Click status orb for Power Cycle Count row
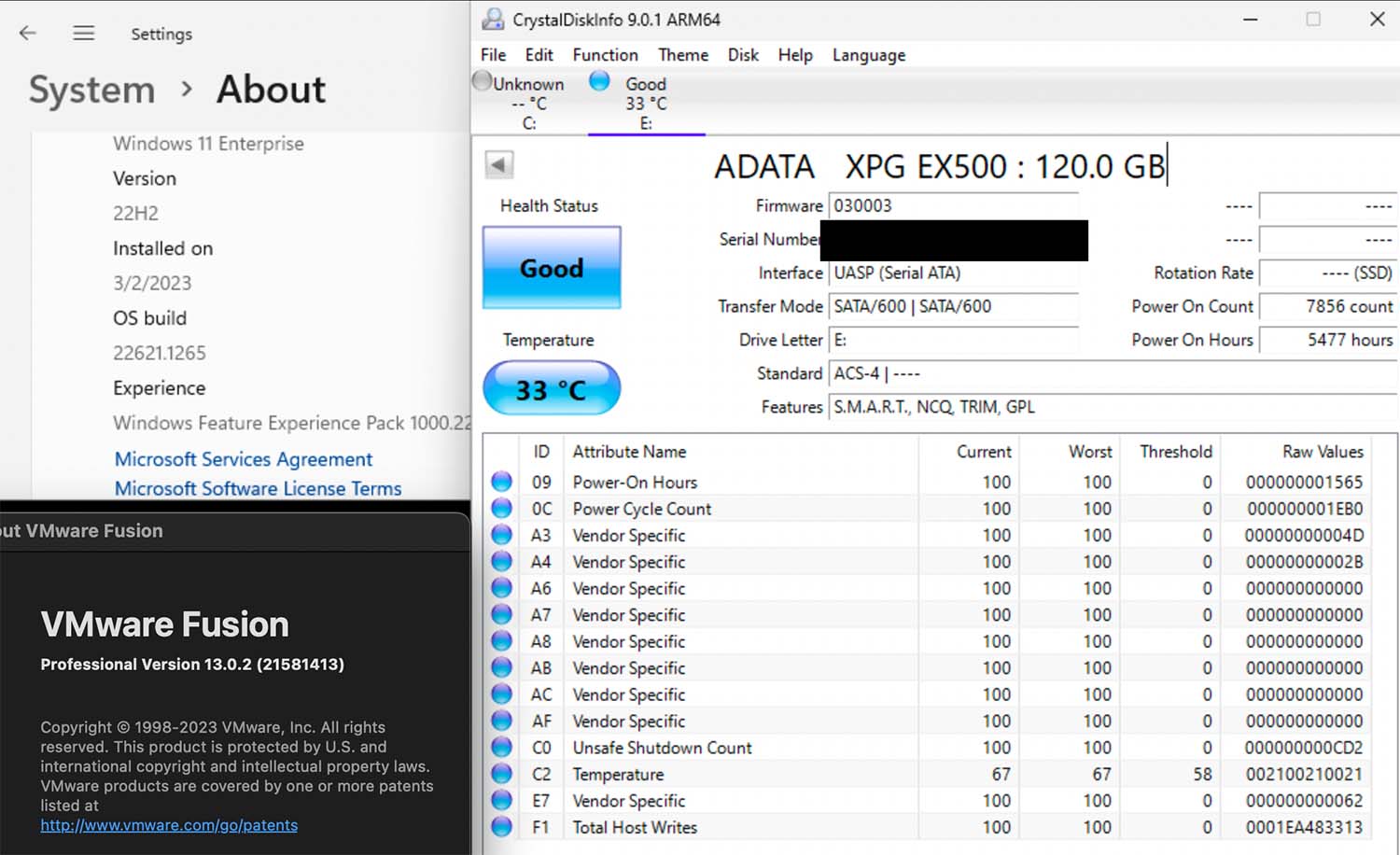 [502, 508]
